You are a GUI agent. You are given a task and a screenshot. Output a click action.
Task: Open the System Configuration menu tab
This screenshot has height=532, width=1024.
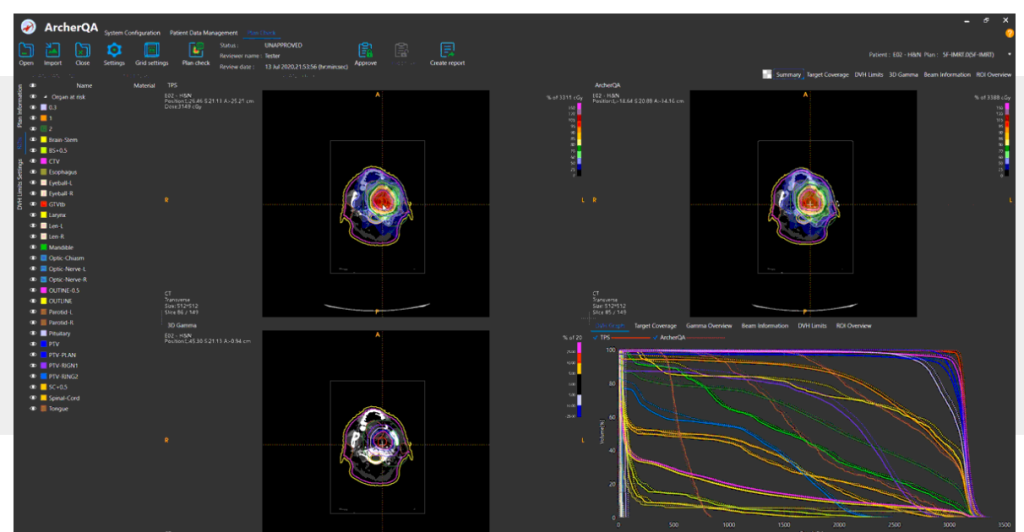click(132, 33)
